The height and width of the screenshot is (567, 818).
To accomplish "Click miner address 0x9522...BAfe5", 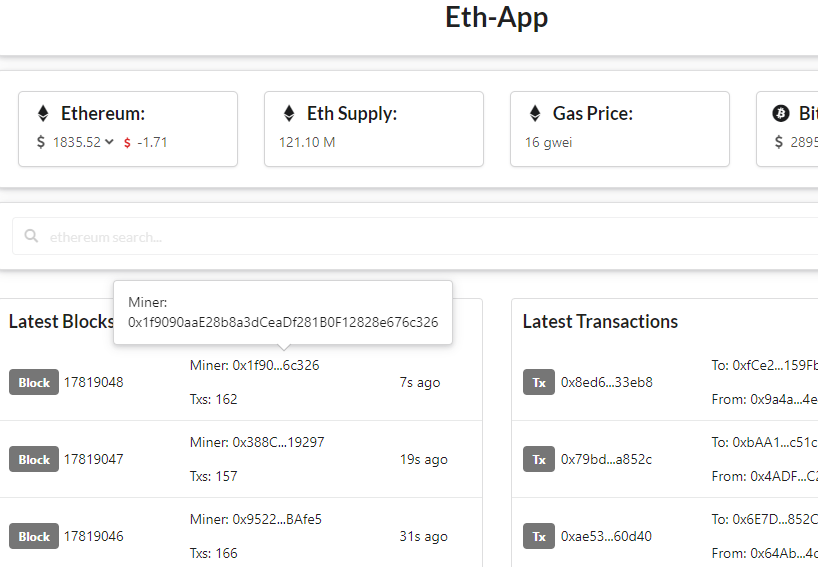I will click(277, 520).
